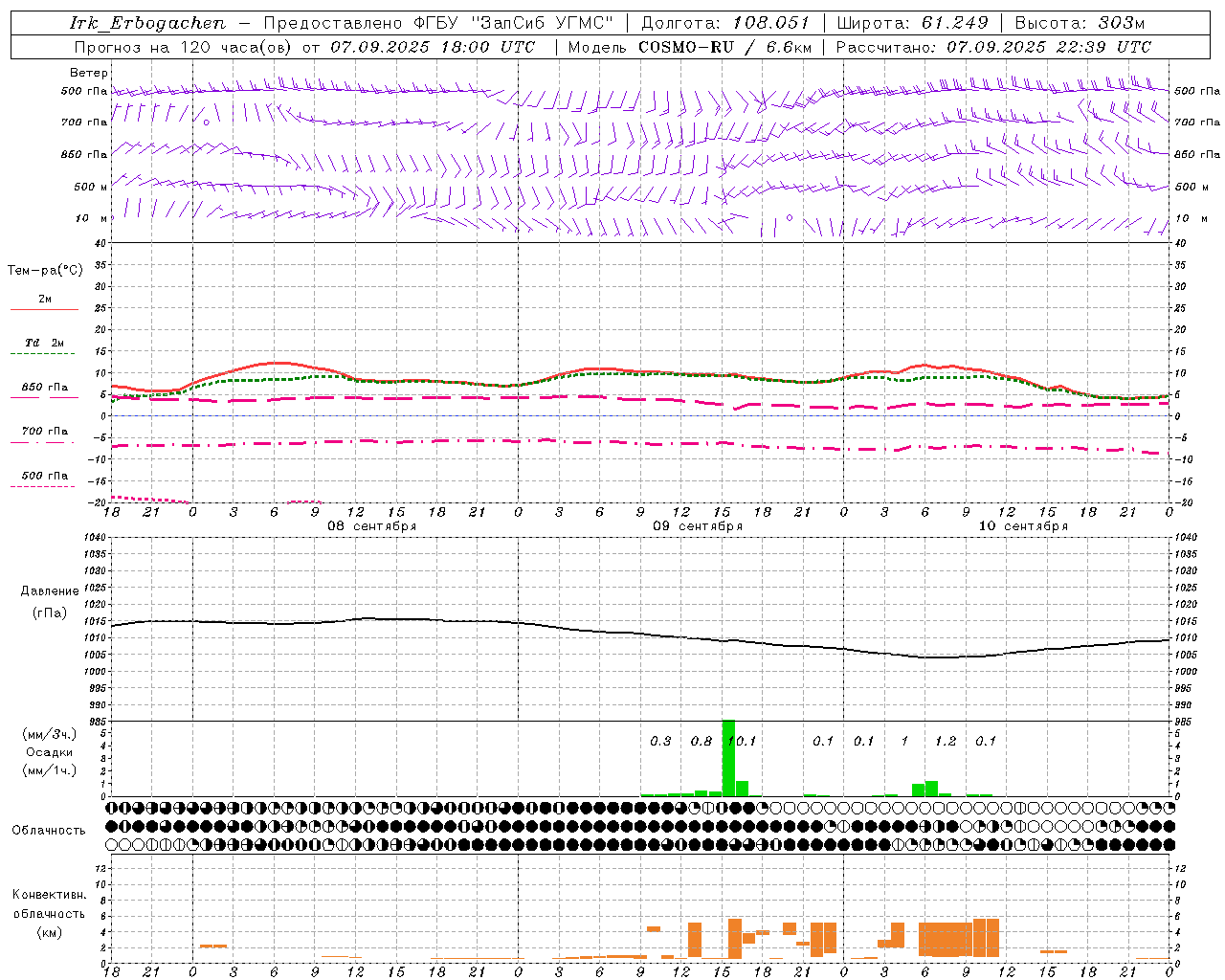Click the Осадки precipitation label
This screenshot has width=1225, height=980.
[x=50, y=752]
